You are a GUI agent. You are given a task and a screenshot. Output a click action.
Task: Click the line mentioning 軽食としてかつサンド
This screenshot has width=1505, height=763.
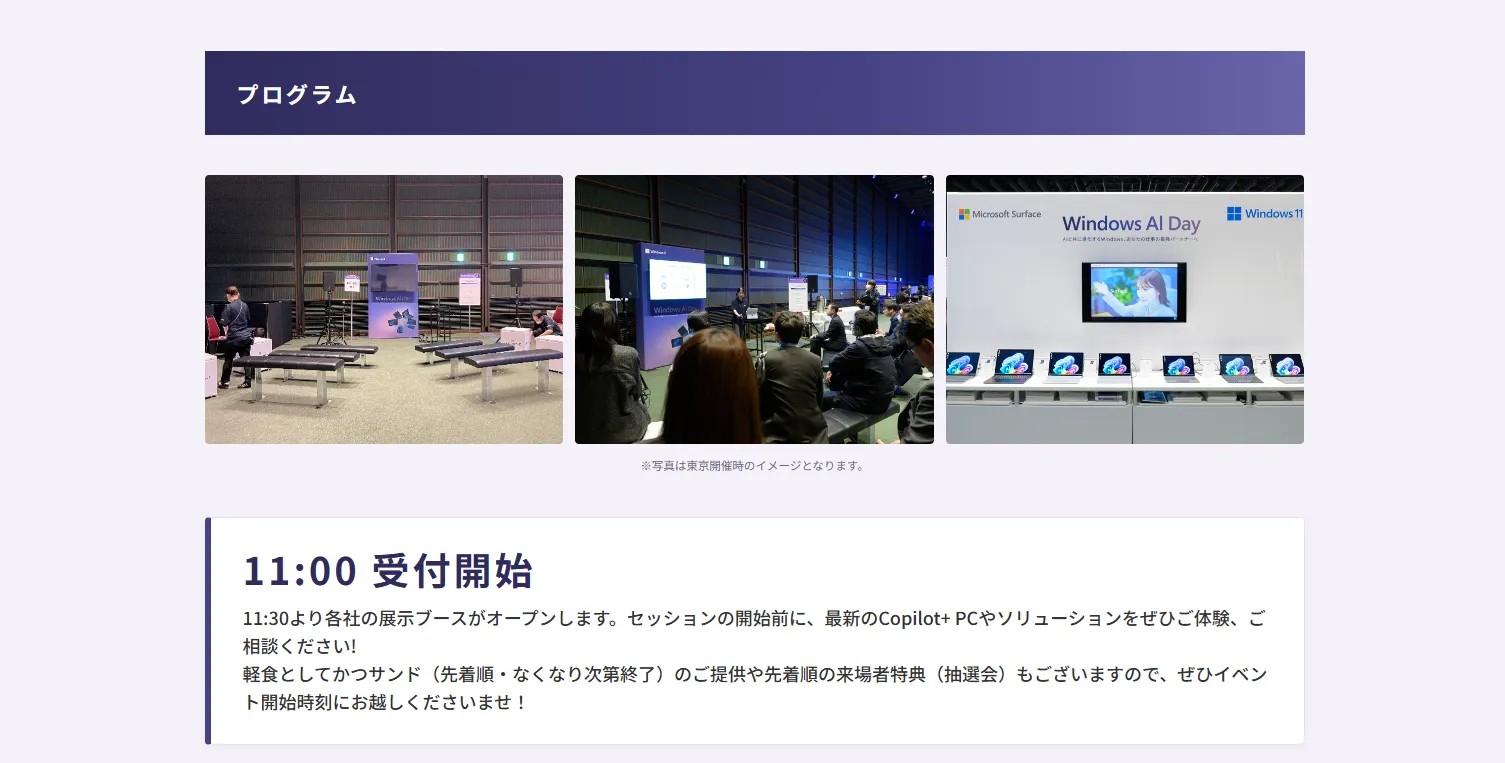(755, 688)
